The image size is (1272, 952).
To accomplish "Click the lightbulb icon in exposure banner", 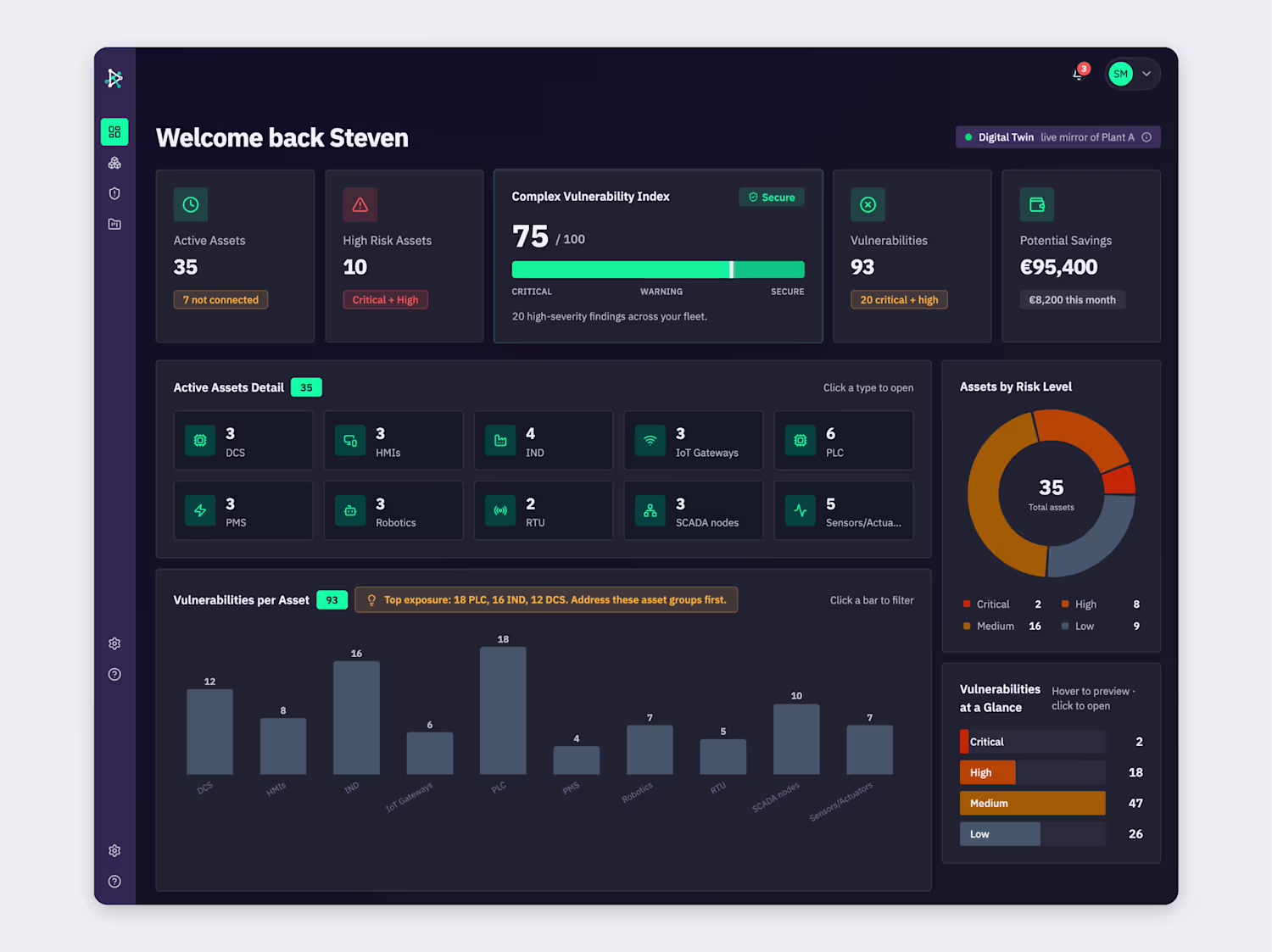I will click(371, 600).
